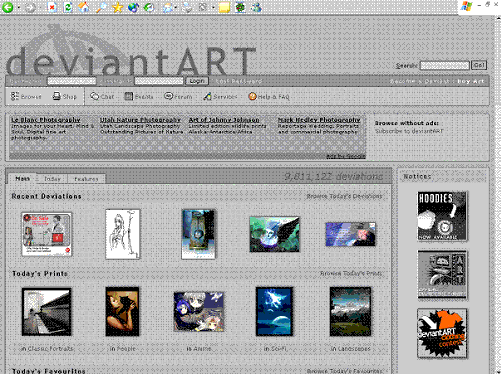Click the Go! search button
Screen dimensions: 501x374
(479, 65)
